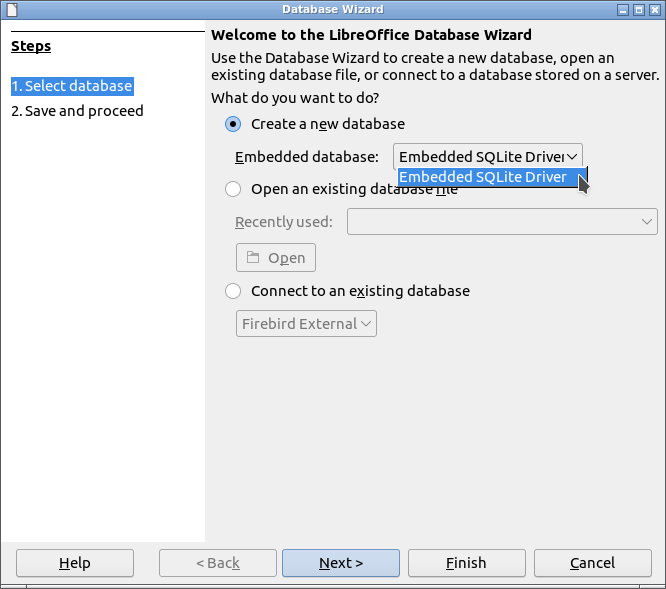The image size is (666, 589).
Task: Expand the Recently used dropdown
Action: pyautogui.click(x=502, y=221)
